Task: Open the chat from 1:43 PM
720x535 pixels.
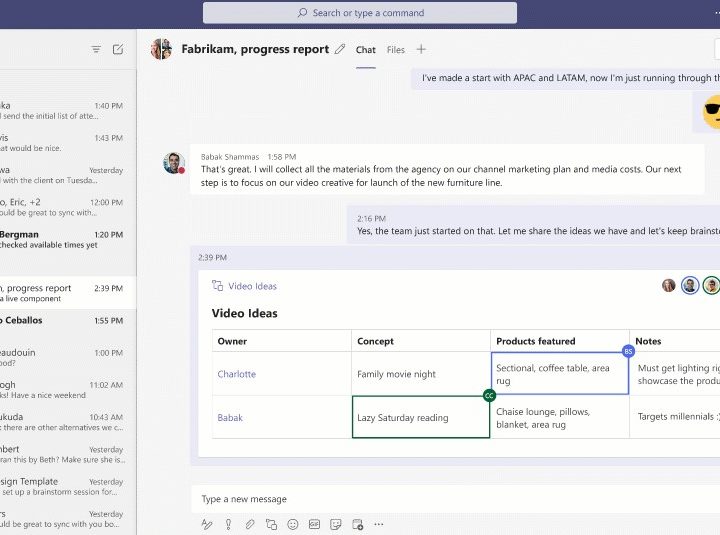Action: pyautogui.click(x=68, y=142)
